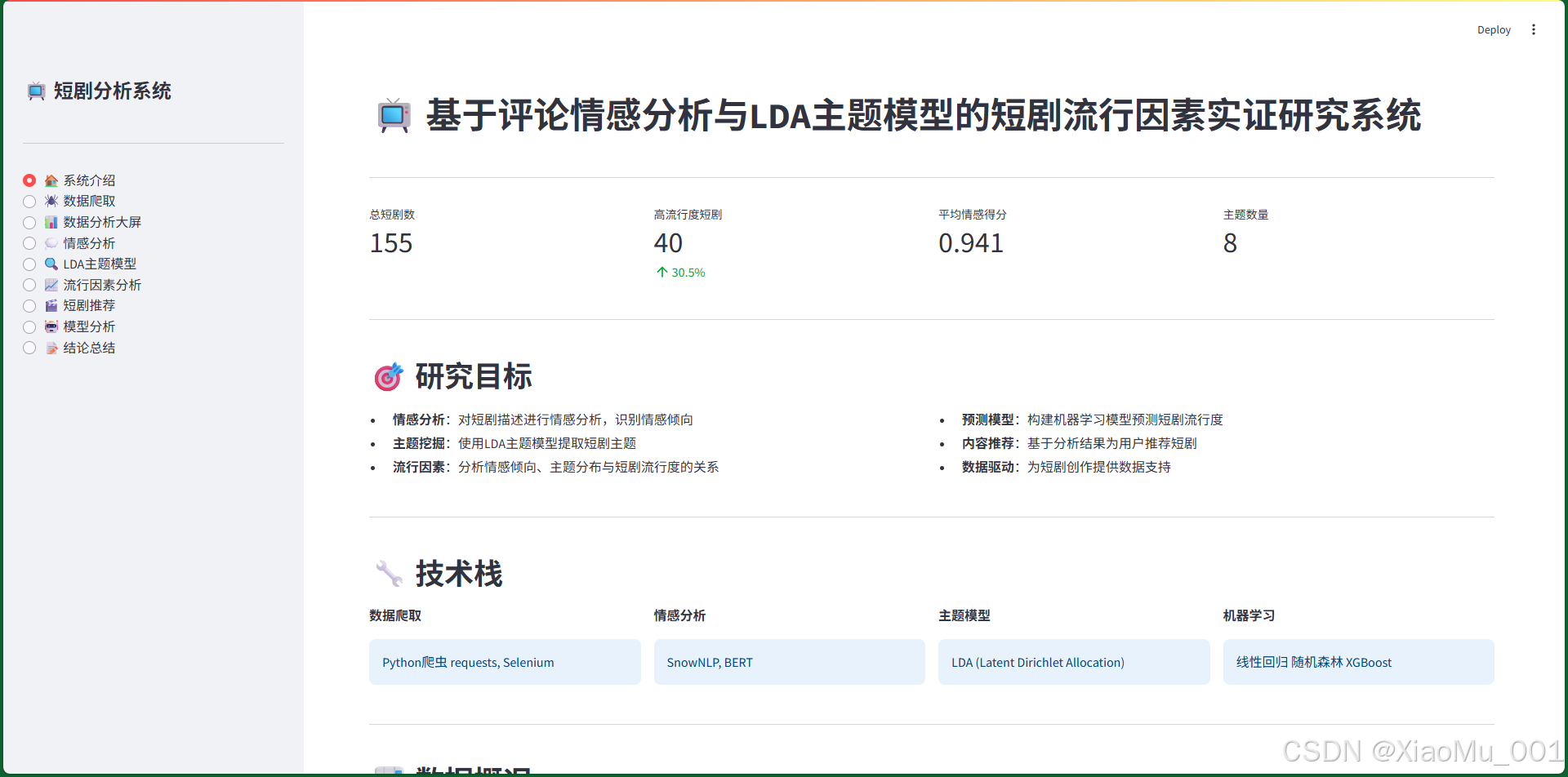
Task: Click the 主题挖掘 research goal bullet
Action: pyautogui.click(x=514, y=443)
